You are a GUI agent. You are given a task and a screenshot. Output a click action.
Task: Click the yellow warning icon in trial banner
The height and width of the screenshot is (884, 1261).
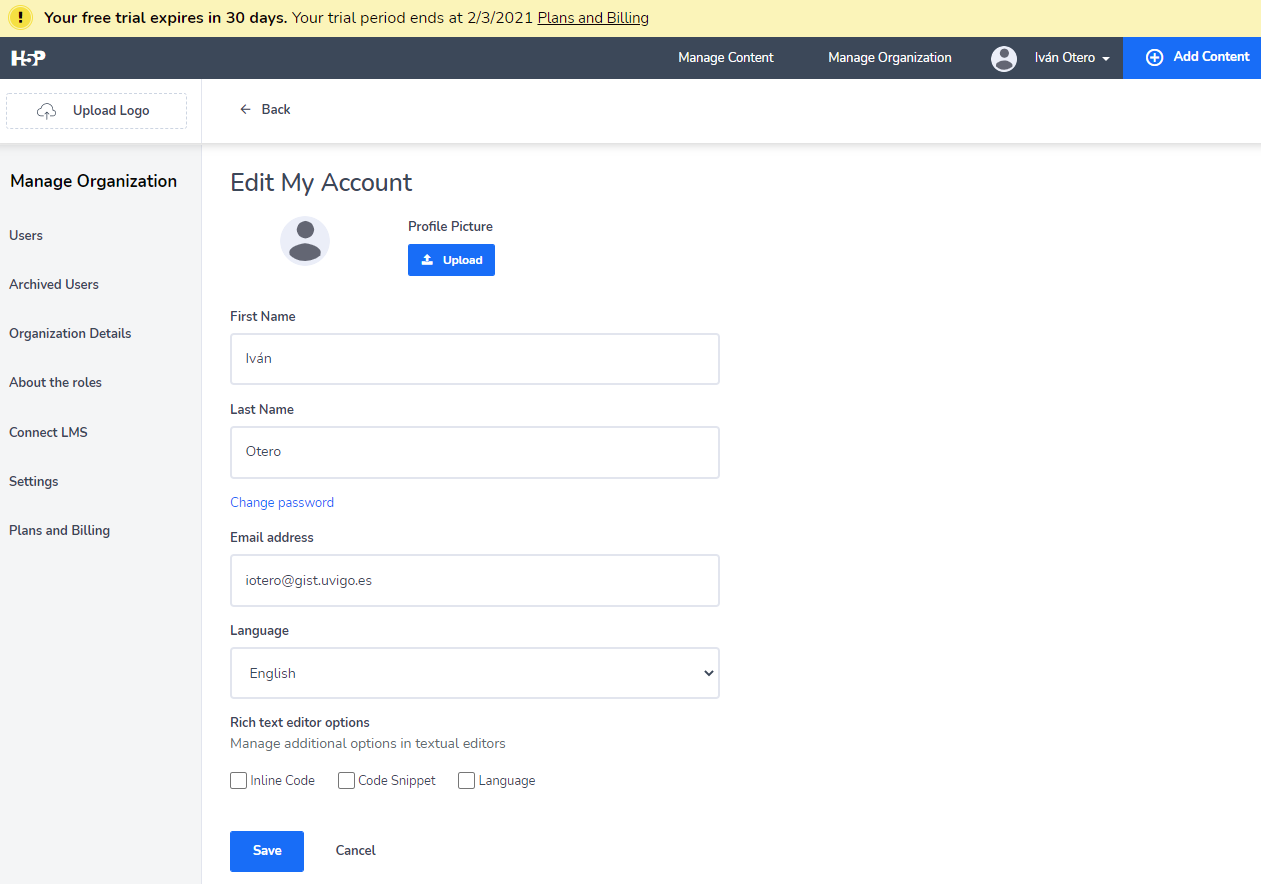click(21, 18)
